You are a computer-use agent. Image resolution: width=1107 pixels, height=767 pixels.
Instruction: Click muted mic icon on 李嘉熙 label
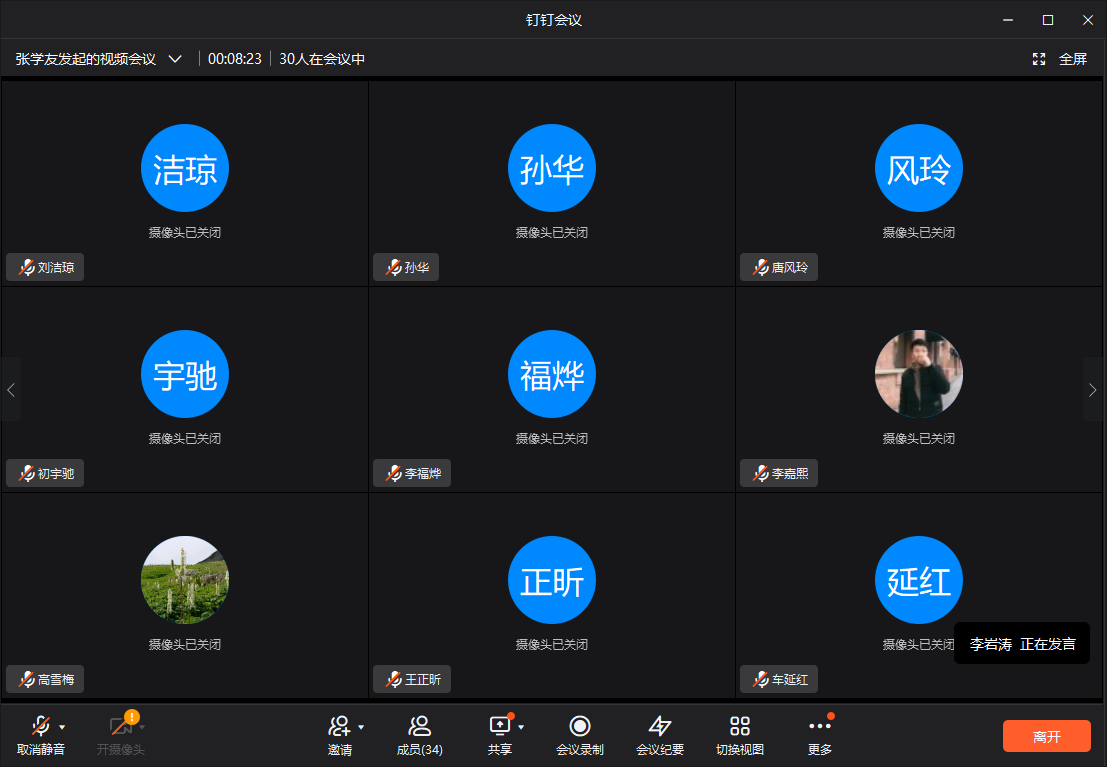pos(760,473)
